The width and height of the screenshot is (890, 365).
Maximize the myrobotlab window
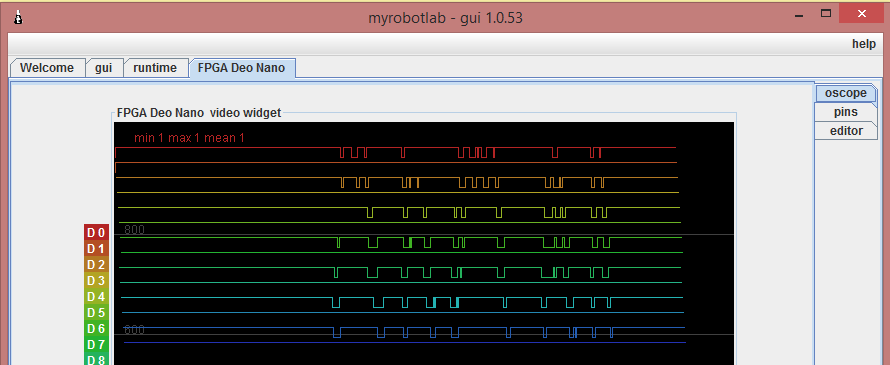point(826,14)
